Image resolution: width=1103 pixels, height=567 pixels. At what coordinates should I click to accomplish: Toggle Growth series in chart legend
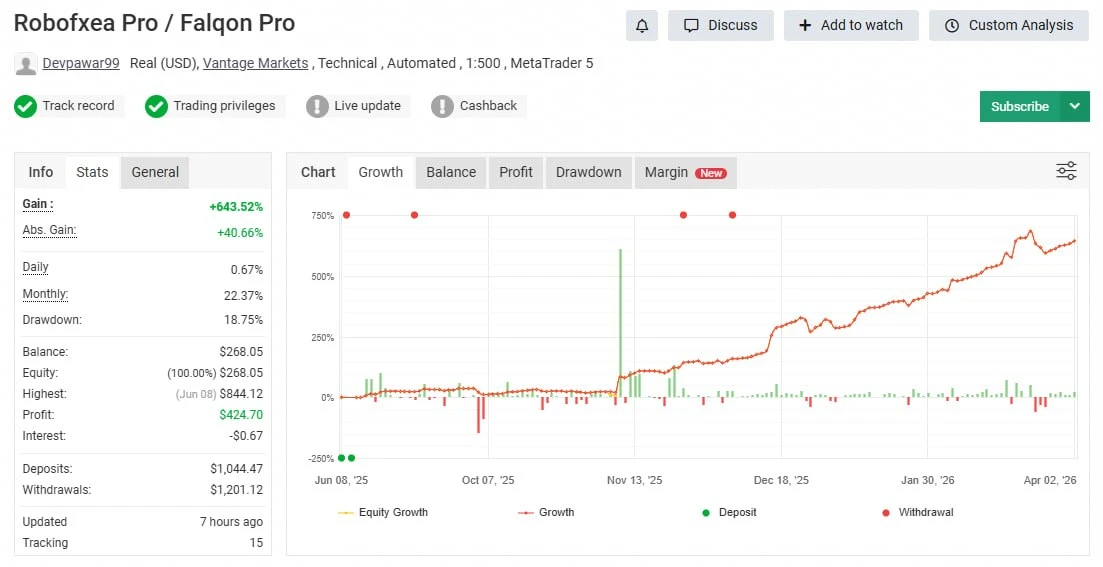pos(546,512)
